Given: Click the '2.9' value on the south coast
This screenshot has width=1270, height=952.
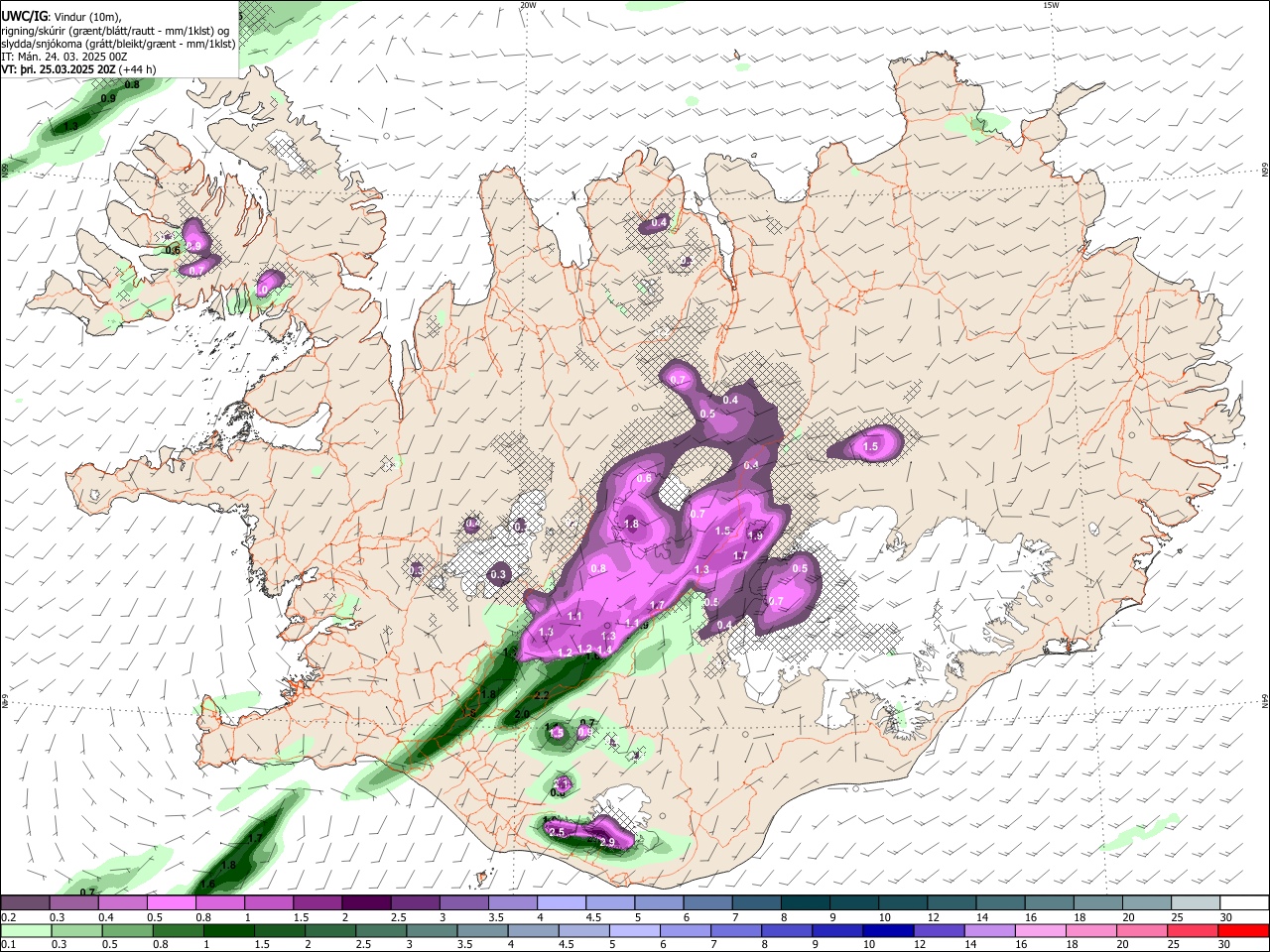Looking at the screenshot, I should click(608, 843).
